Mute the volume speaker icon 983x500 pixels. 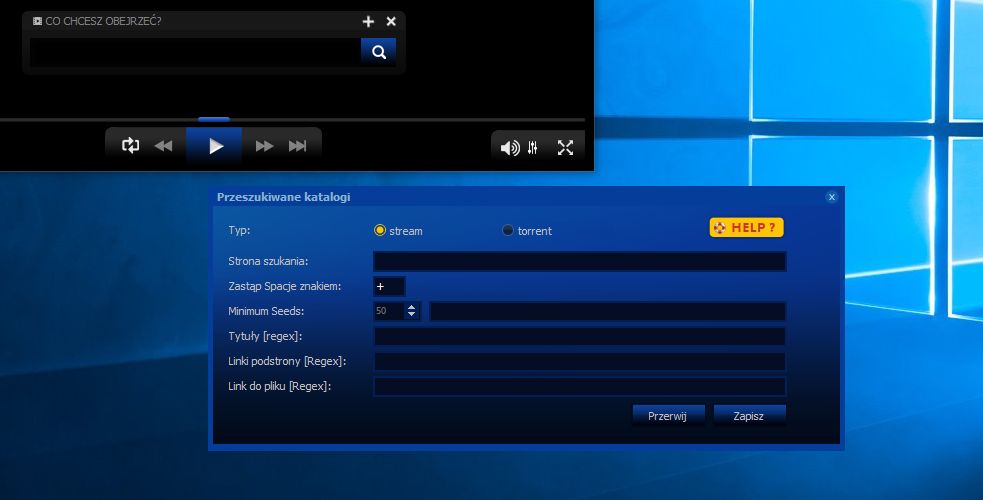pos(510,148)
